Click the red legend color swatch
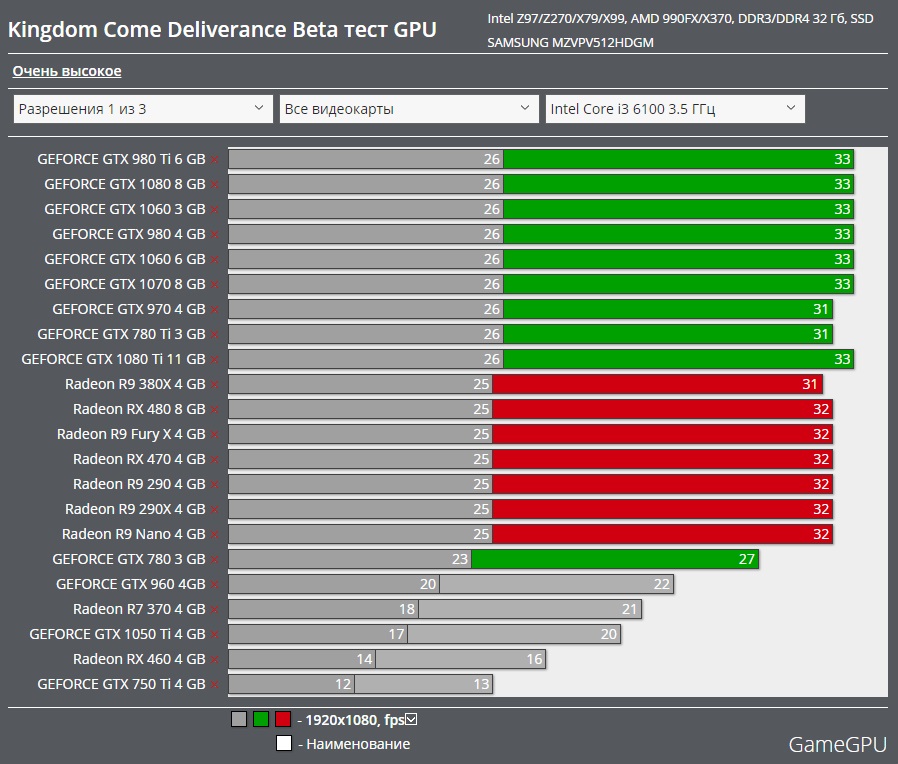This screenshot has width=898, height=764. [x=283, y=719]
